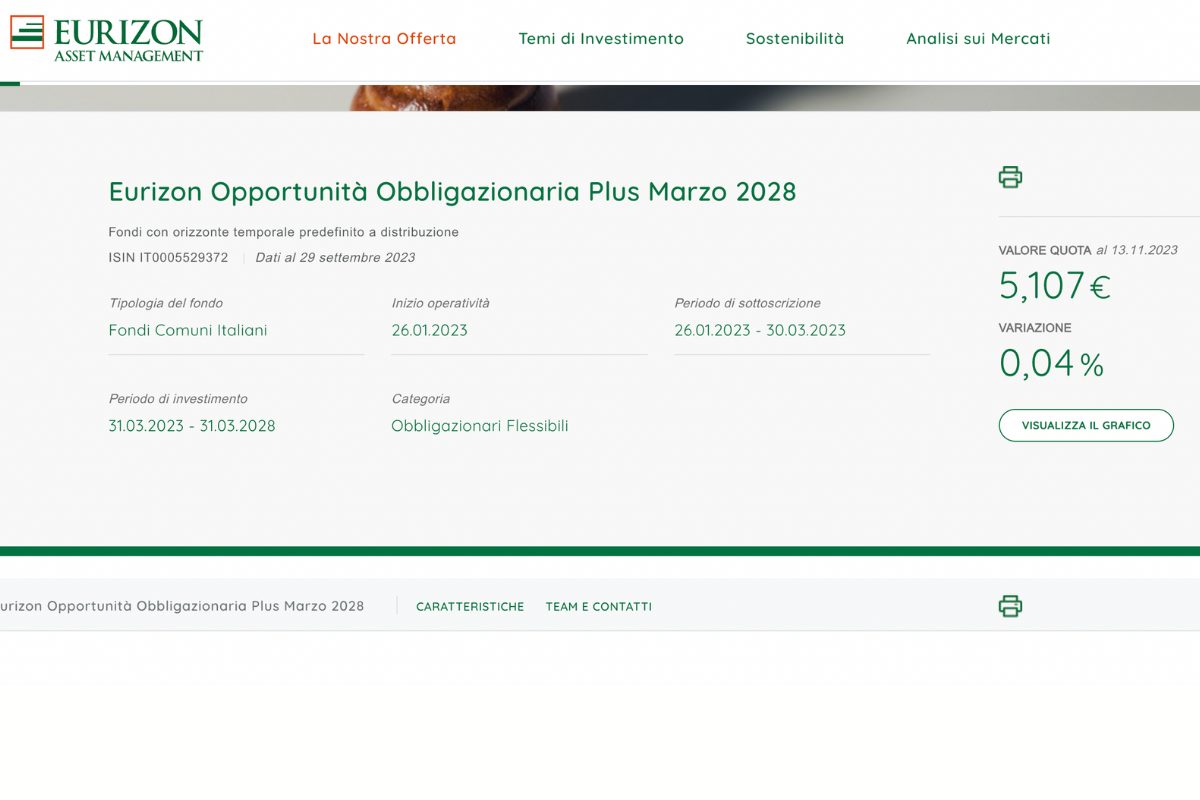Click the Obbligazionari Flessibili category value
This screenshot has height=800, width=1200.
pyautogui.click(x=479, y=426)
